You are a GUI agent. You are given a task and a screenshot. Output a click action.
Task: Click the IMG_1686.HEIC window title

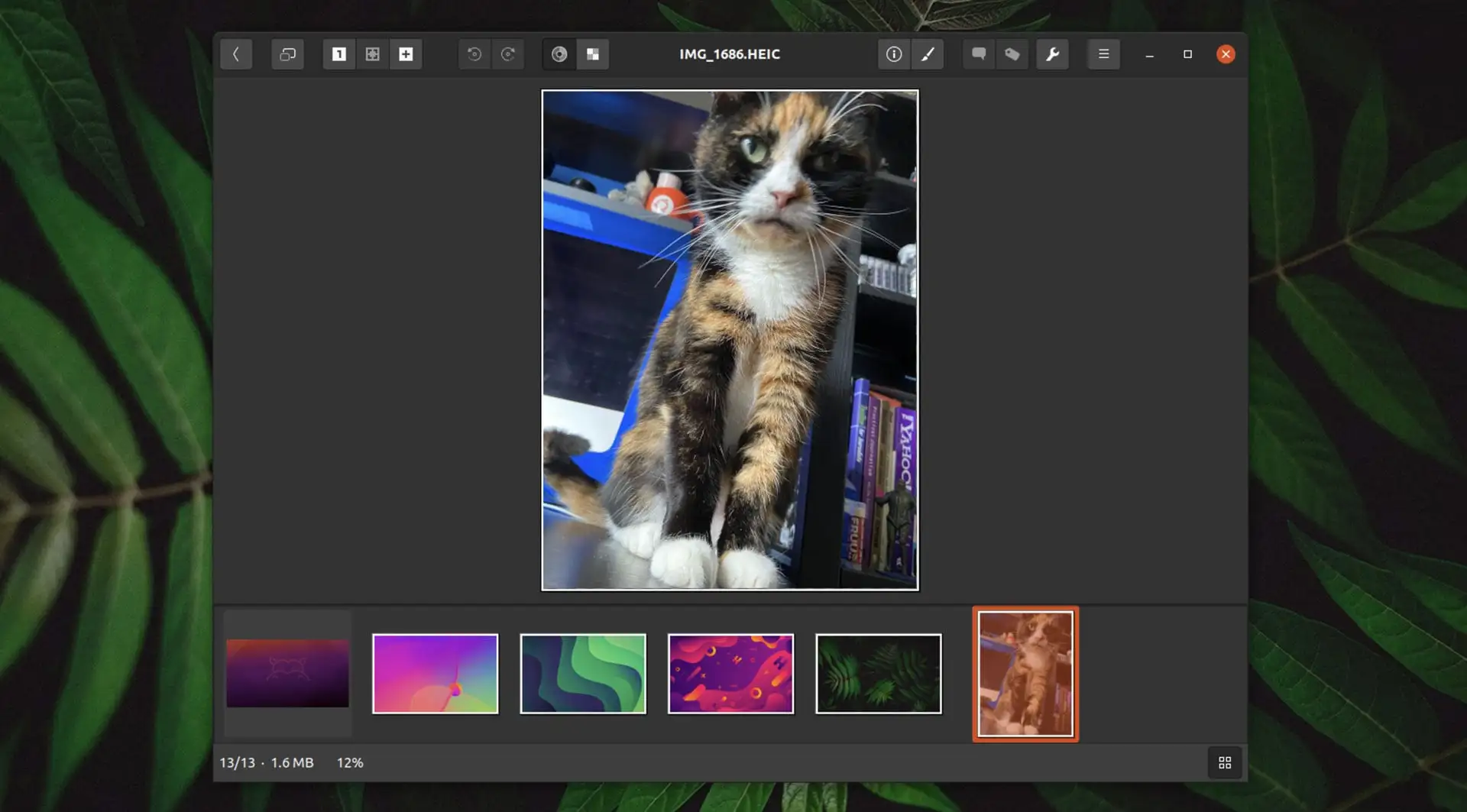[x=730, y=54]
